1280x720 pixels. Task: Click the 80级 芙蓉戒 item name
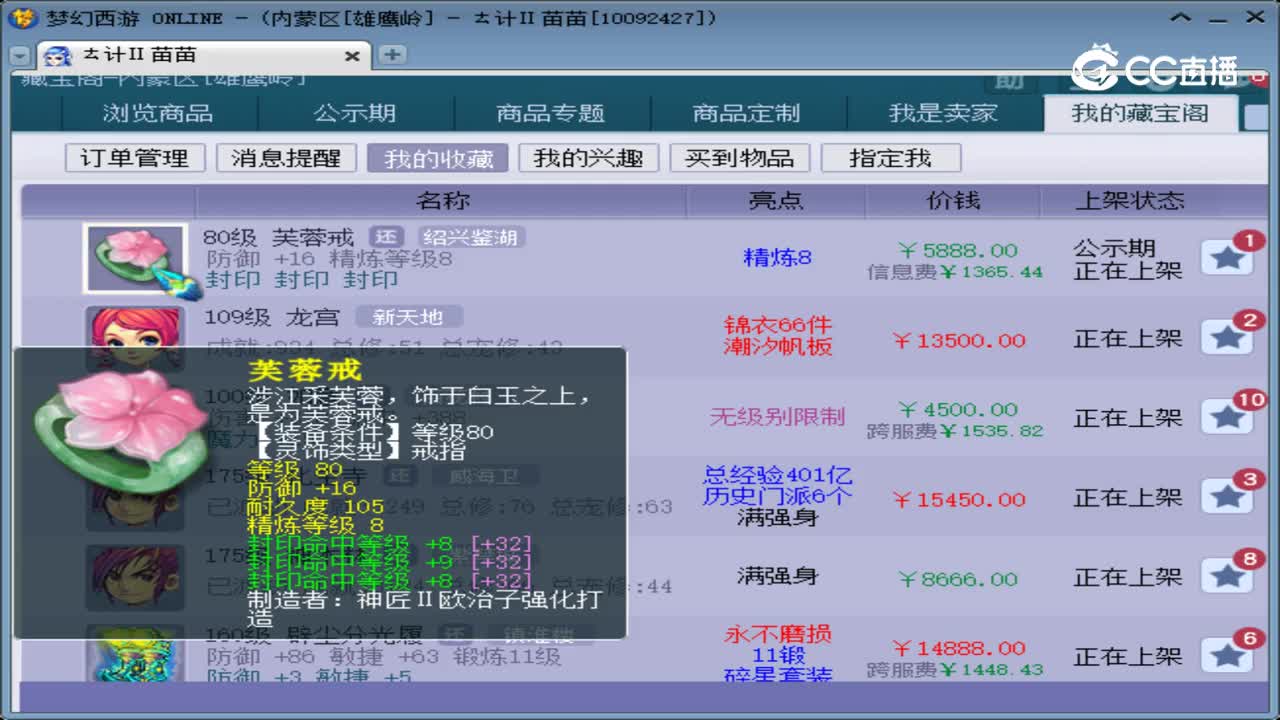tap(279, 237)
